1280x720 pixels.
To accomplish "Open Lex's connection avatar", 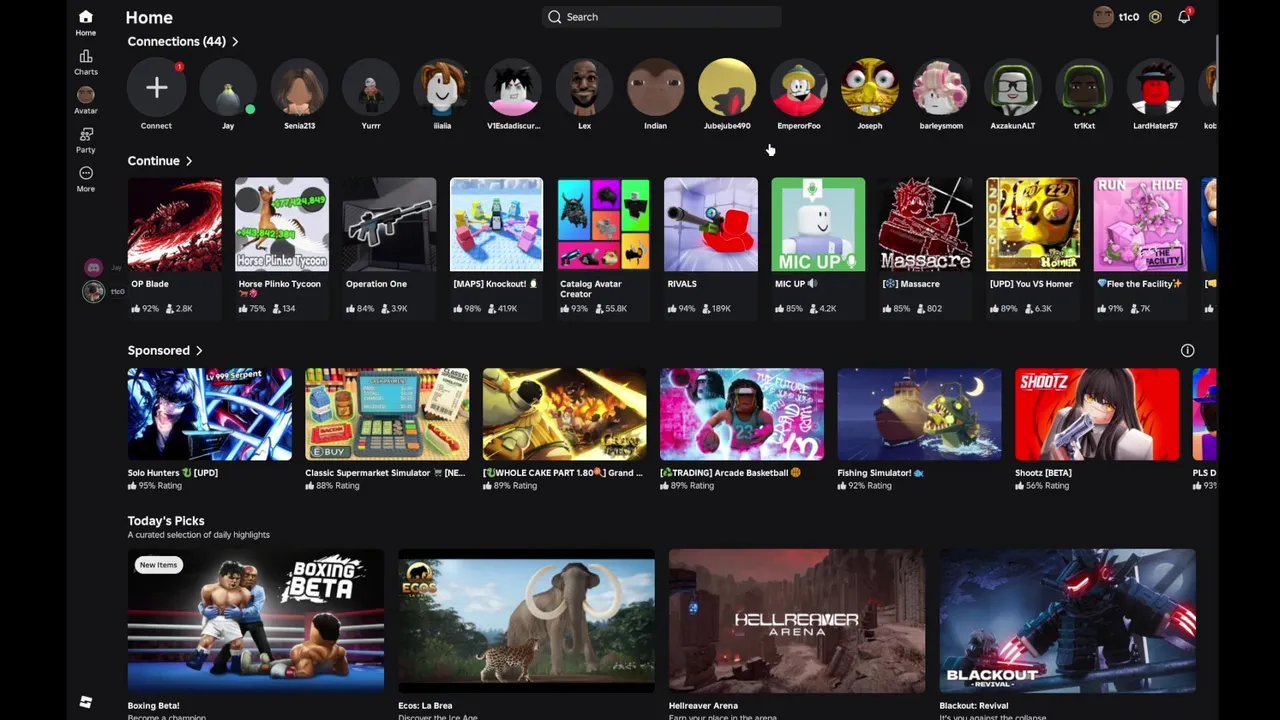I will click(584, 88).
